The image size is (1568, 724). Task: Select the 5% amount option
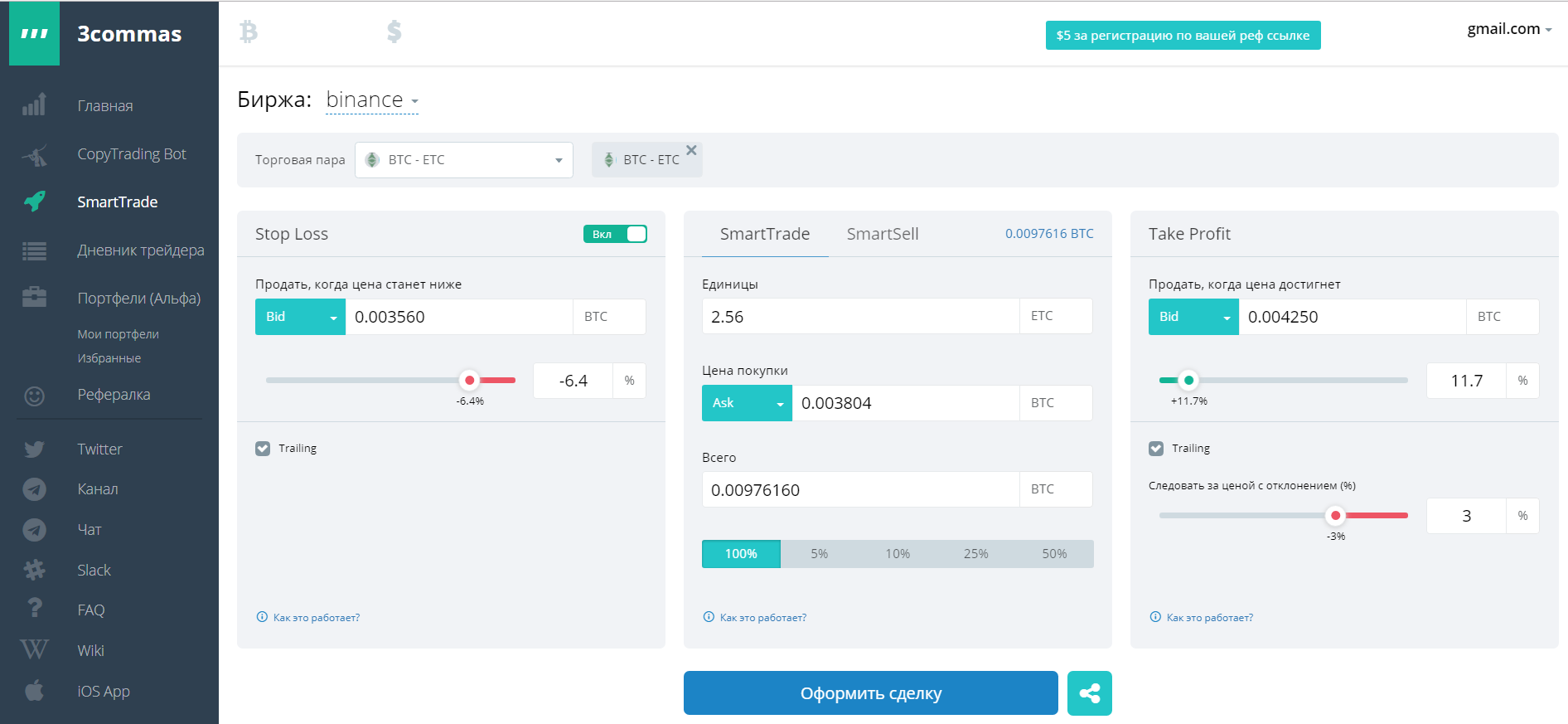tap(820, 554)
